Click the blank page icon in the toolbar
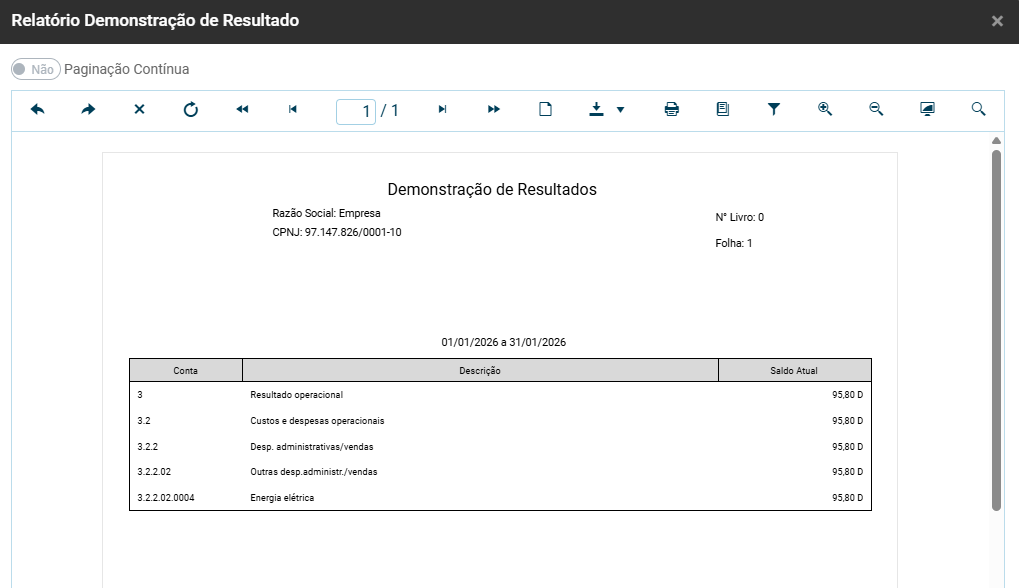 point(545,109)
